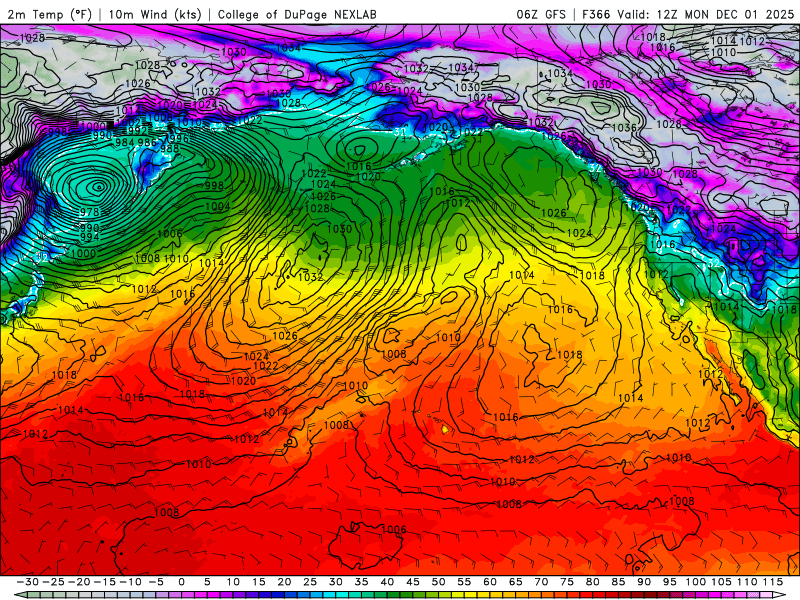The height and width of the screenshot is (600, 800).
Task: Click the 15 value on the temperature scale
Action: click(x=259, y=582)
